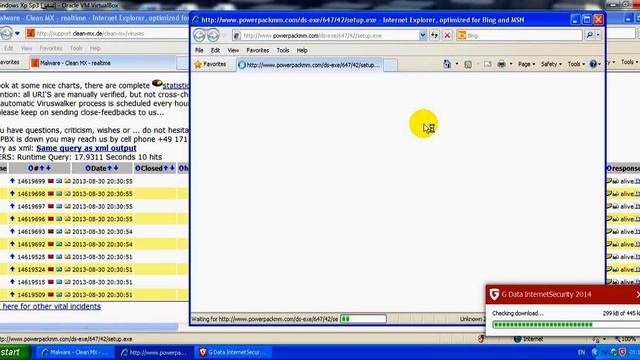Switch to powerpackmm taskbar button

(x=154, y=352)
